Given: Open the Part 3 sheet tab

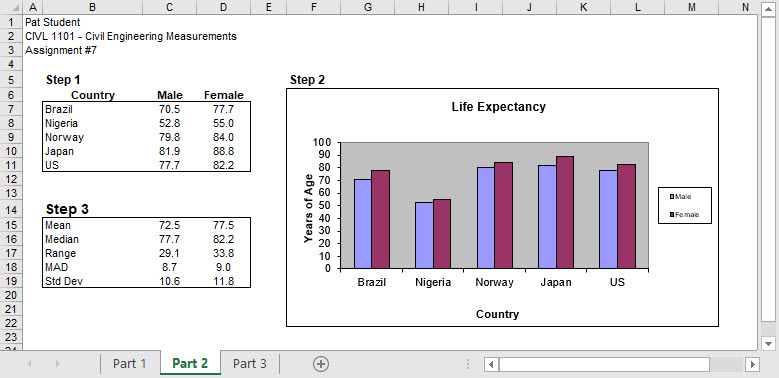Looking at the screenshot, I should 249,364.
